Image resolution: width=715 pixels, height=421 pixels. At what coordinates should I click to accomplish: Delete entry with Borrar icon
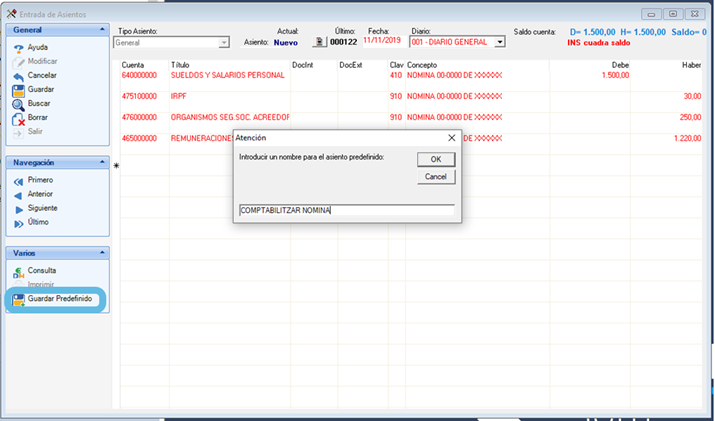18,119
